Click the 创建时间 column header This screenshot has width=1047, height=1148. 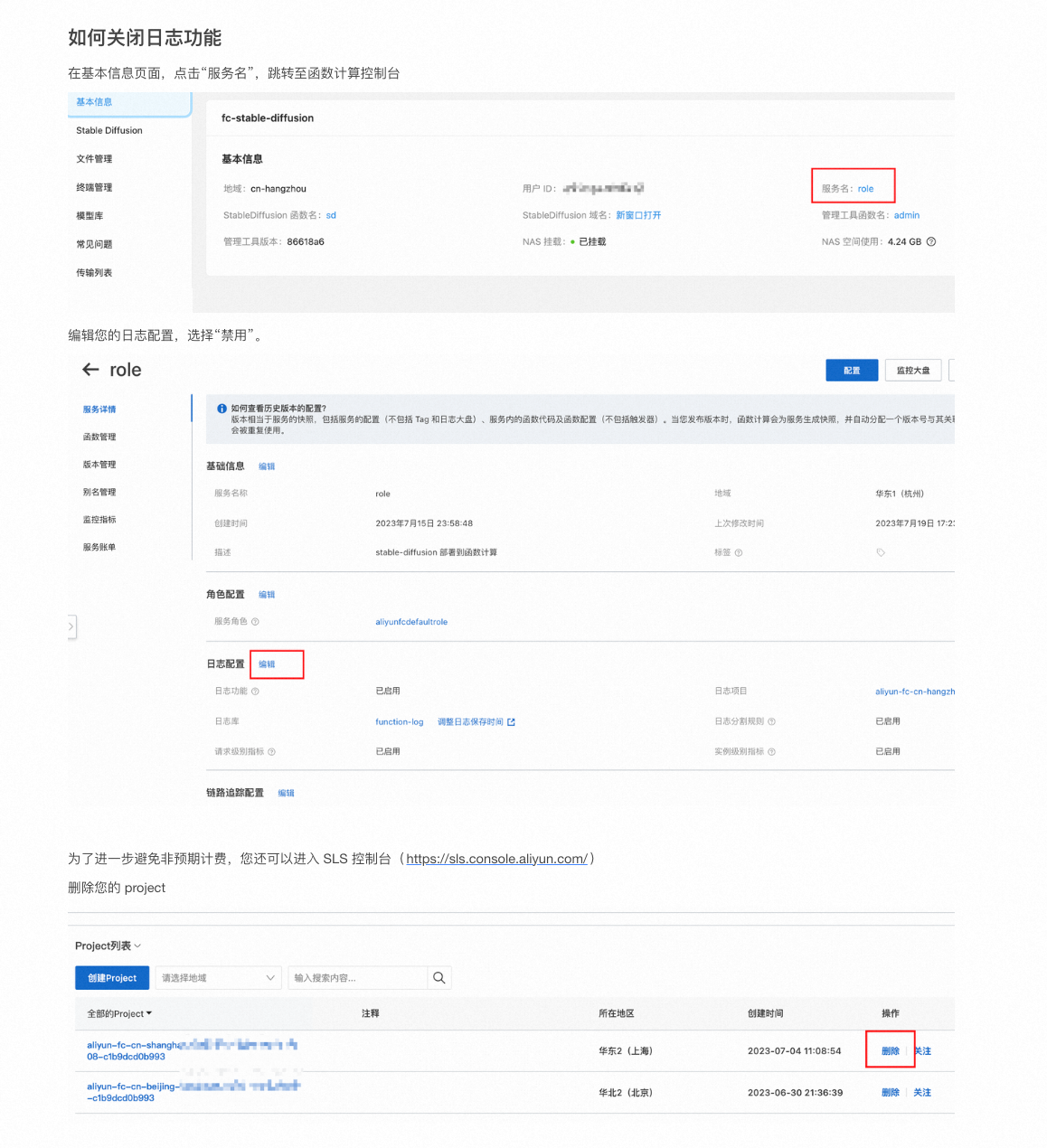pos(766,1014)
